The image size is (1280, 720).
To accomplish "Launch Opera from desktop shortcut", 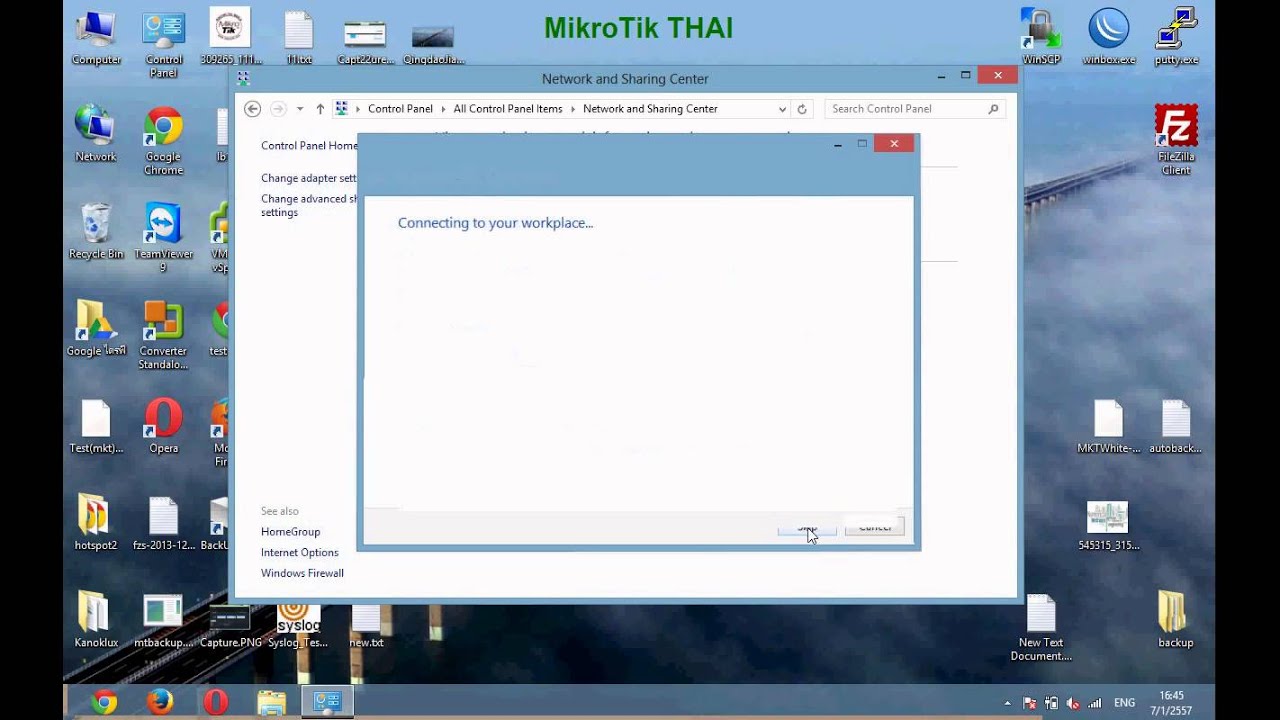I will click(163, 426).
